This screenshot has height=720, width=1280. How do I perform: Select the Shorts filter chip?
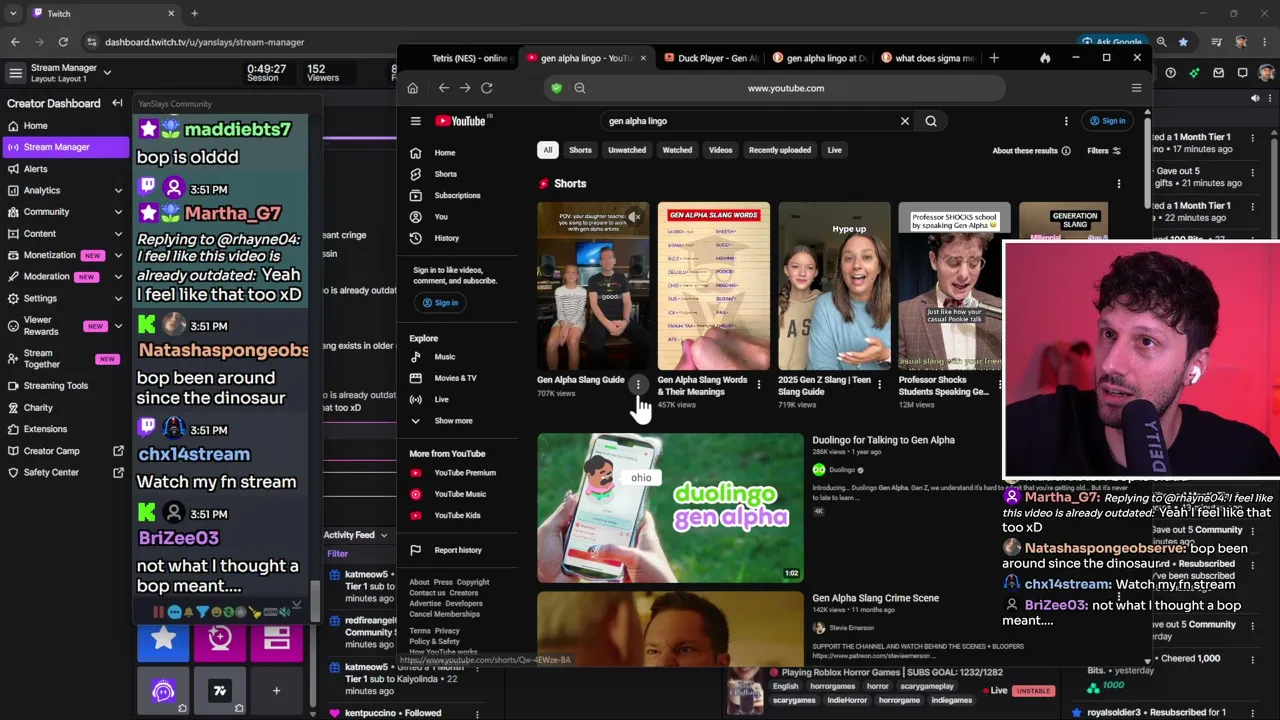(580, 150)
